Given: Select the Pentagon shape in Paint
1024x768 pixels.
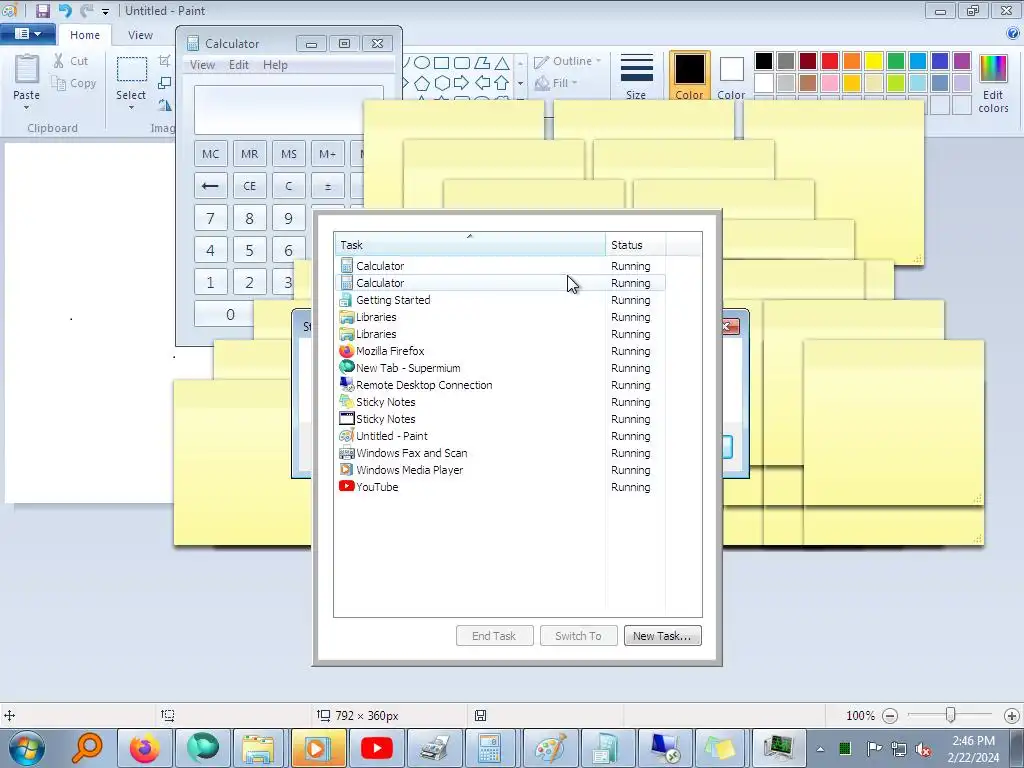Looking at the screenshot, I should pos(422,83).
